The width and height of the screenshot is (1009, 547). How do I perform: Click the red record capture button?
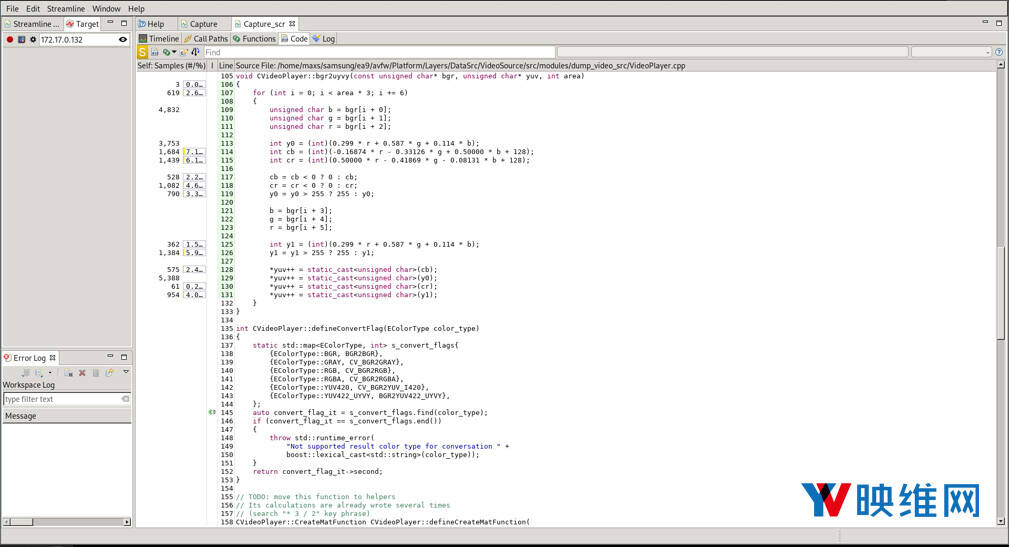(10, 40)
